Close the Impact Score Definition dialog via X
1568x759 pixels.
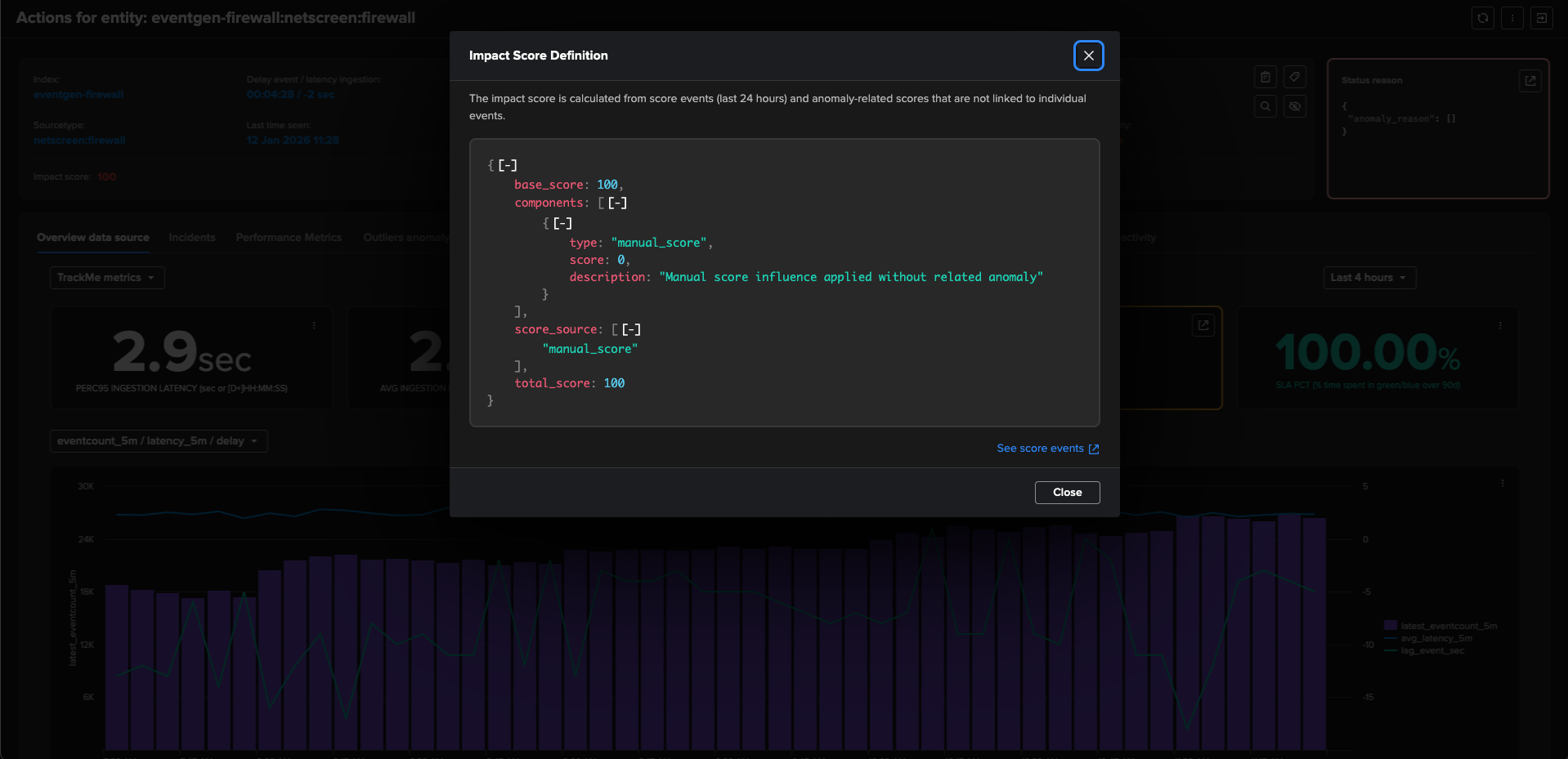(x=1088, y=56)
